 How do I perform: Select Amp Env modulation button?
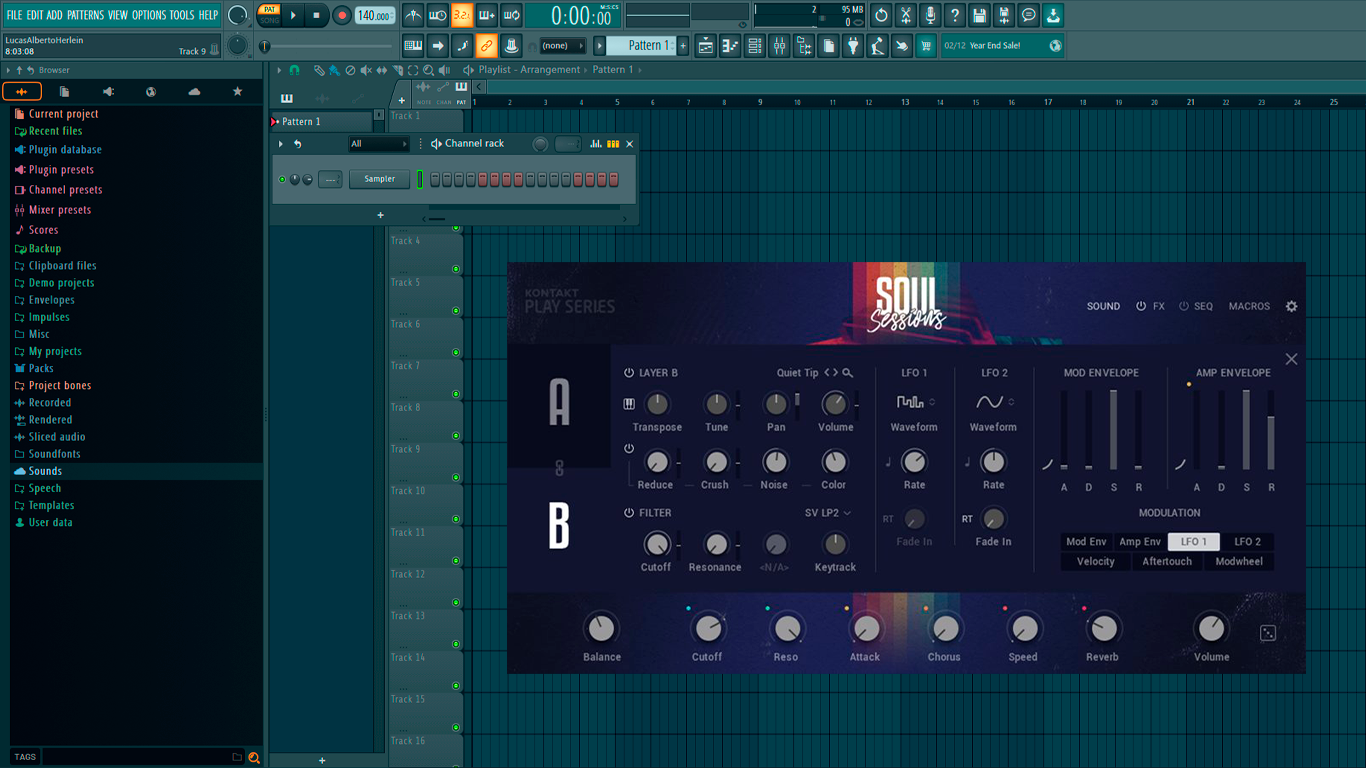(x=1140, y=542)
